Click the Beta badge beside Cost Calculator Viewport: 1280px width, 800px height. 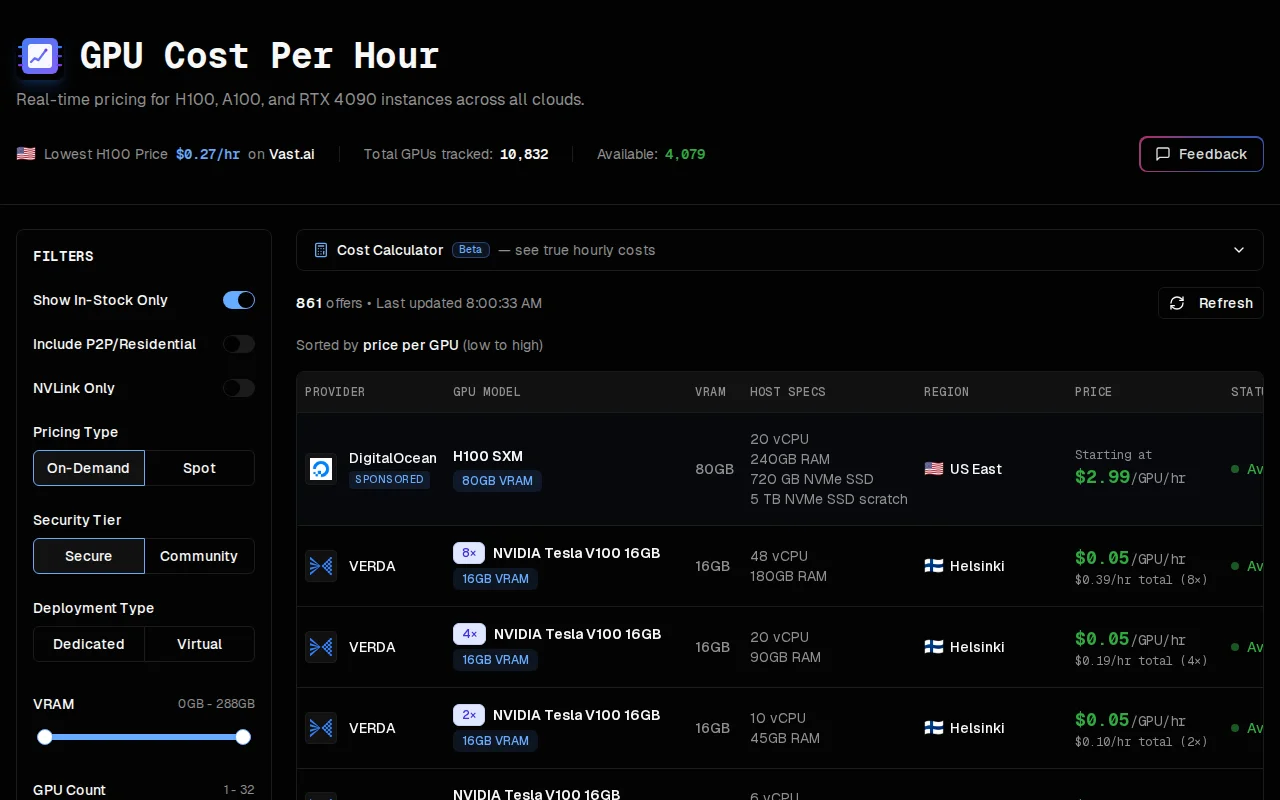coord(471,250)
